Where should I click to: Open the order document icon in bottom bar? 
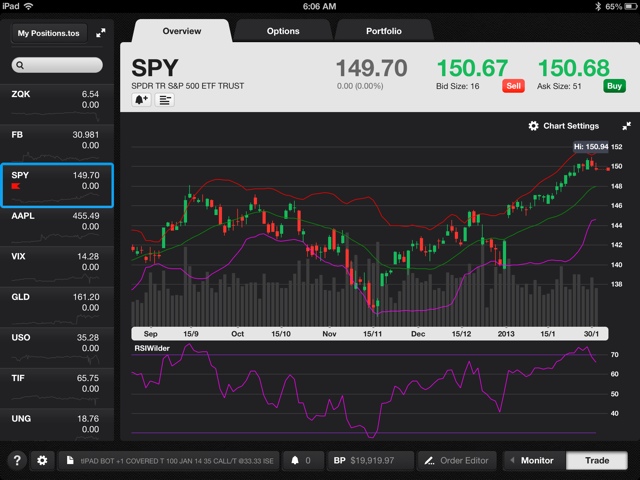click(x=70, y=460)
